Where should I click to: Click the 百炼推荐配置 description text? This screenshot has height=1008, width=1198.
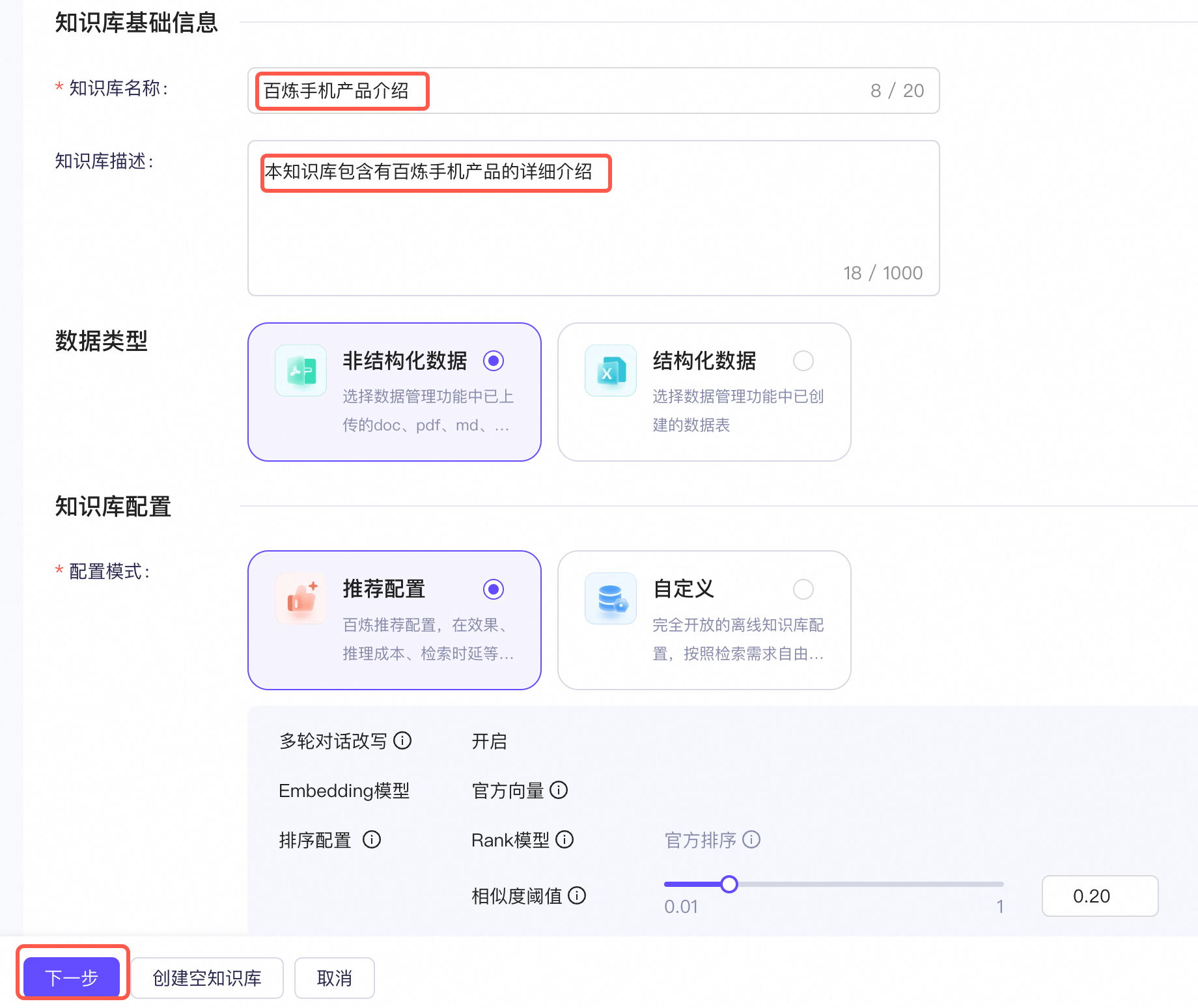(x=428, y=639)
